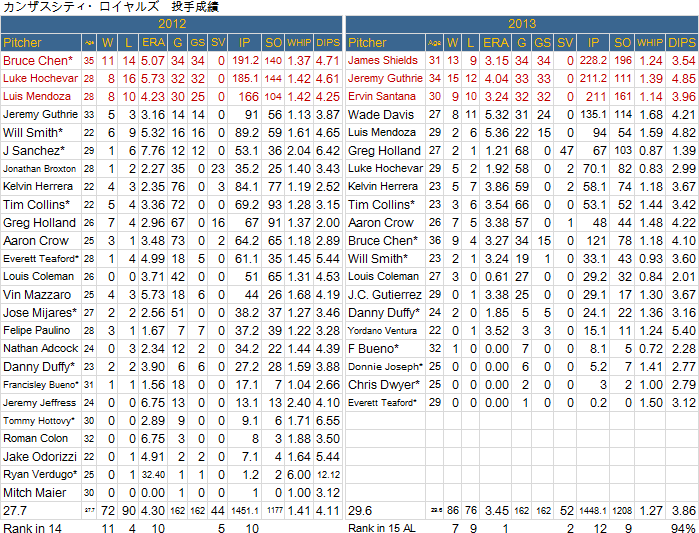This screenshot has width=699, height=533.
Task: Click Kelvin Herrera in the 2012 table
Action: click(38, 186)
